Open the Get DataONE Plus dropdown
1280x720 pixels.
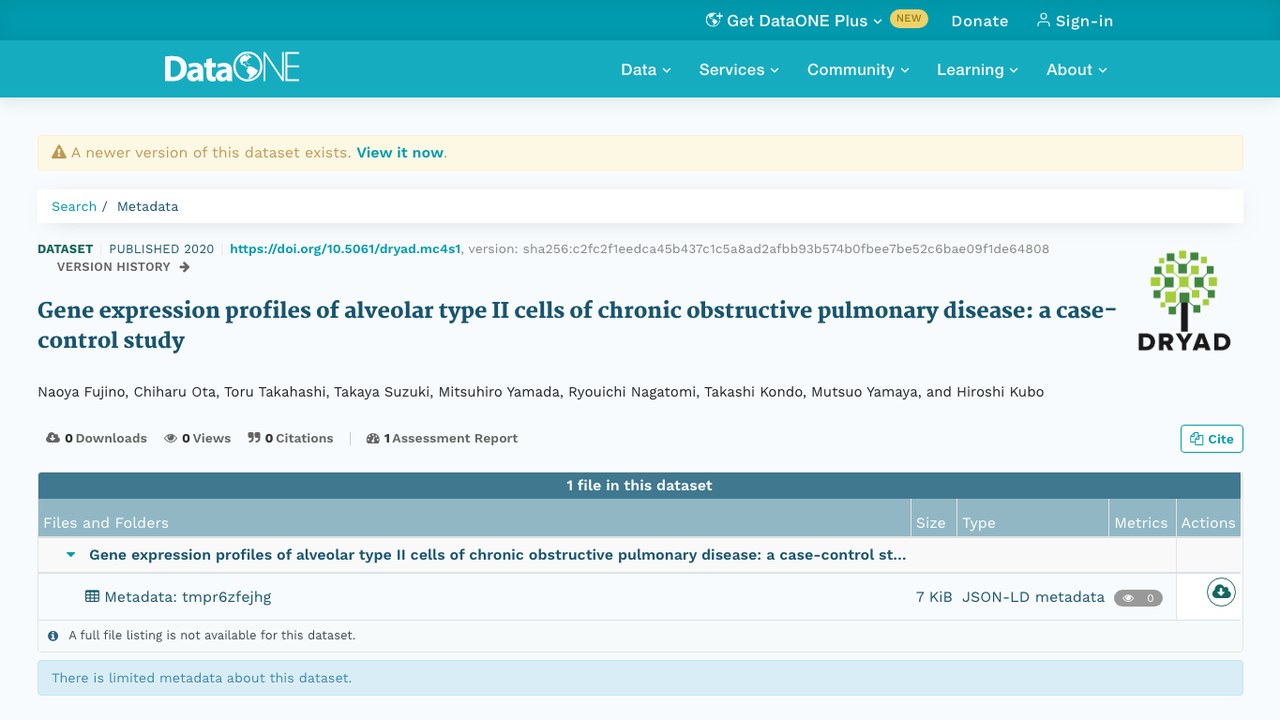click(x=795, y=20)
